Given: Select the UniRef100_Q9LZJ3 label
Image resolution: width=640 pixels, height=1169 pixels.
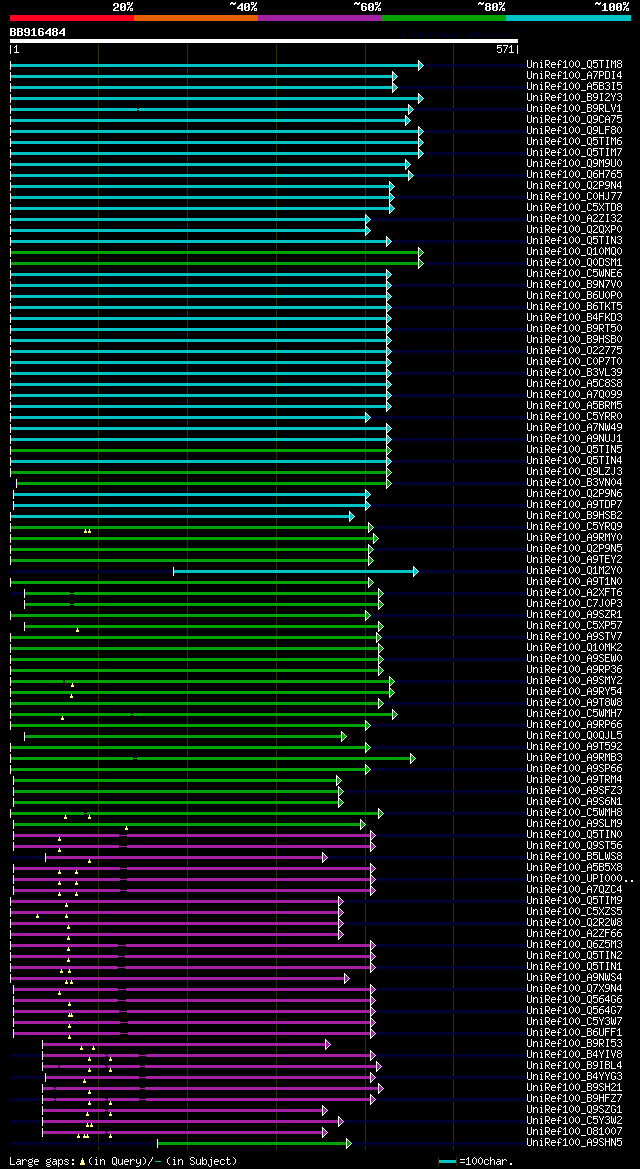Looking at the screenshot, I should [574, 472].
